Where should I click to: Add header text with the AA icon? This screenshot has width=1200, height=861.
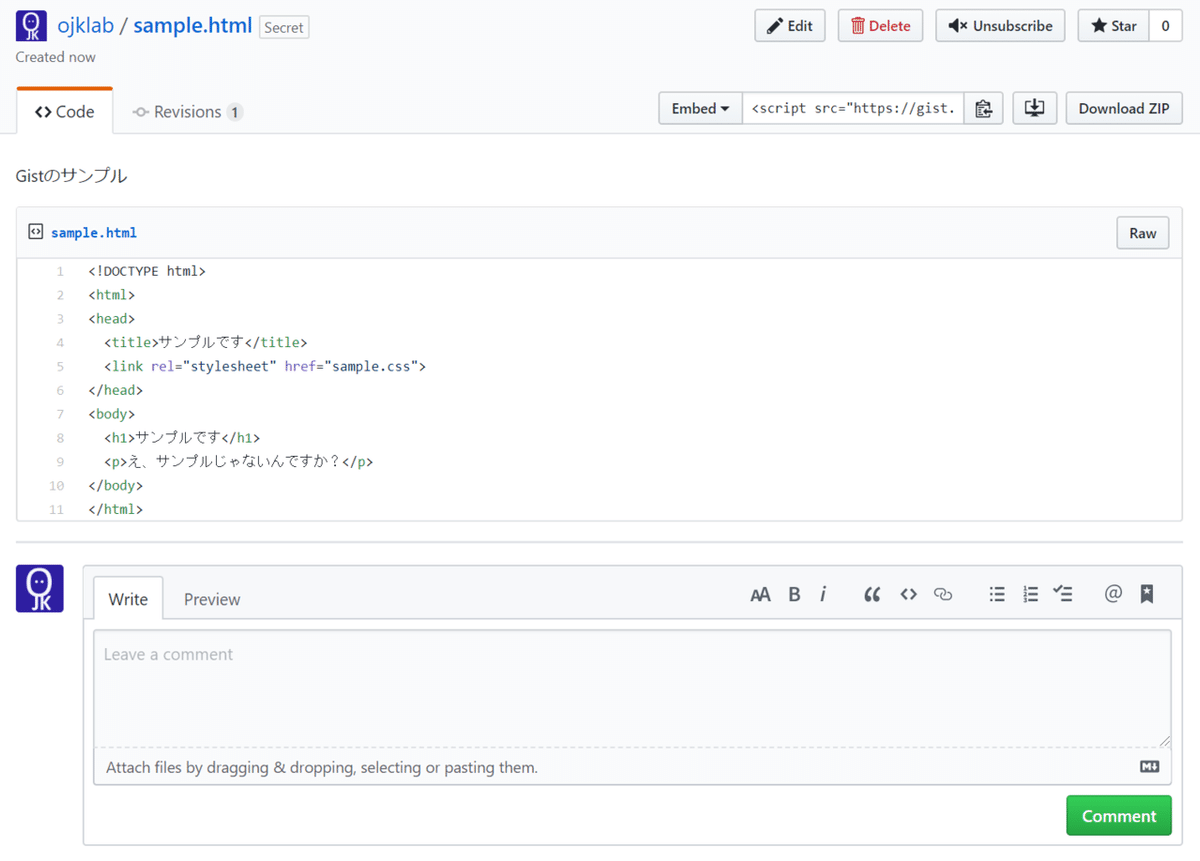point(760,594)
